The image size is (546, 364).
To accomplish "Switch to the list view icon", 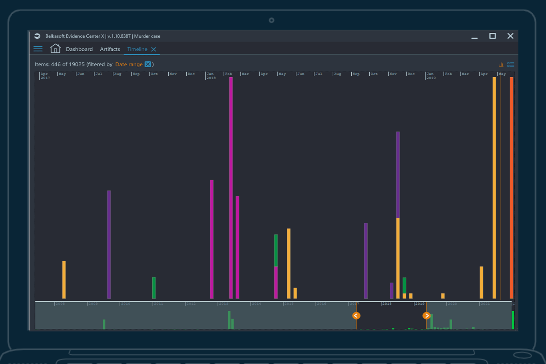I will 510,64.
